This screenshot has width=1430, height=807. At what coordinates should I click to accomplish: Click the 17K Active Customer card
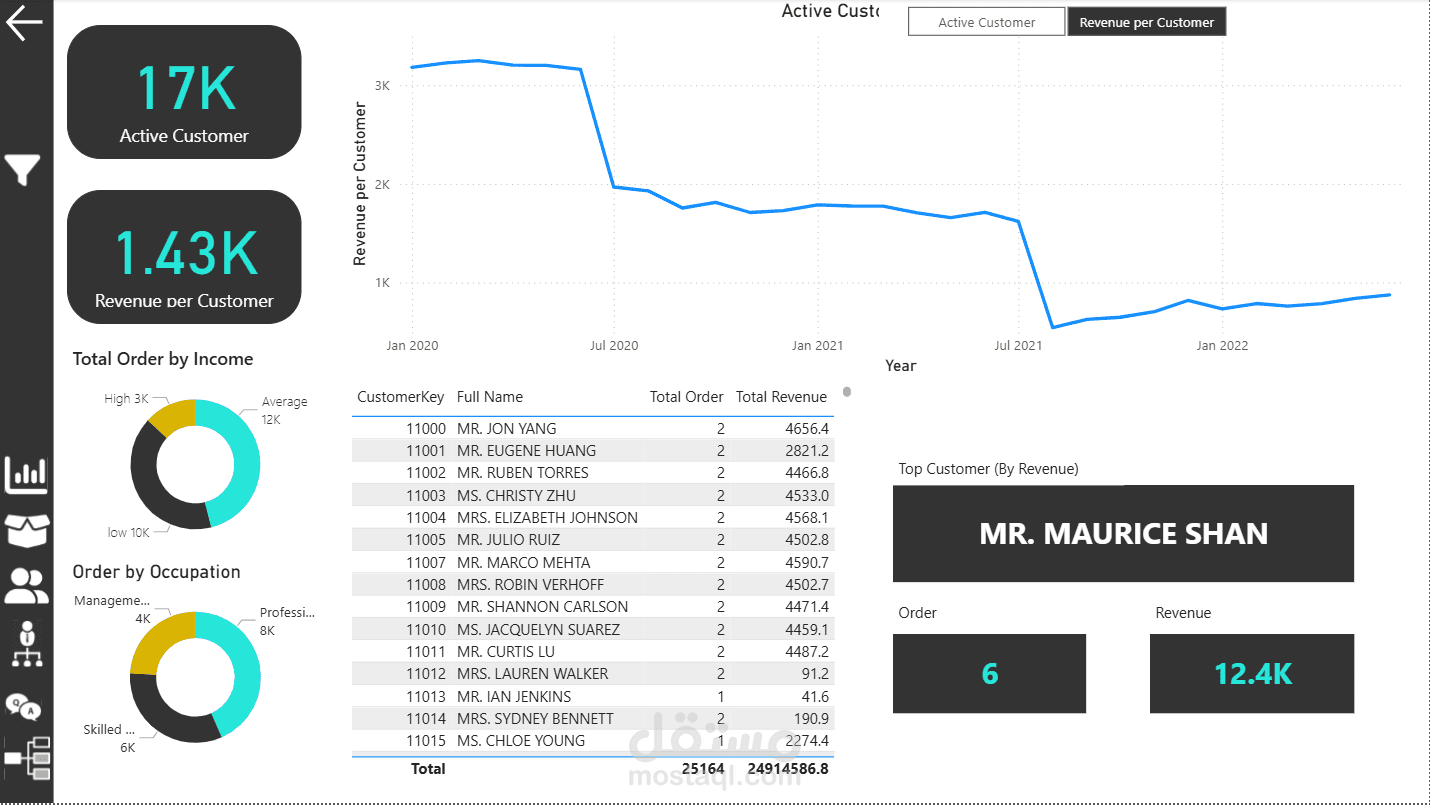coord(184,92)
